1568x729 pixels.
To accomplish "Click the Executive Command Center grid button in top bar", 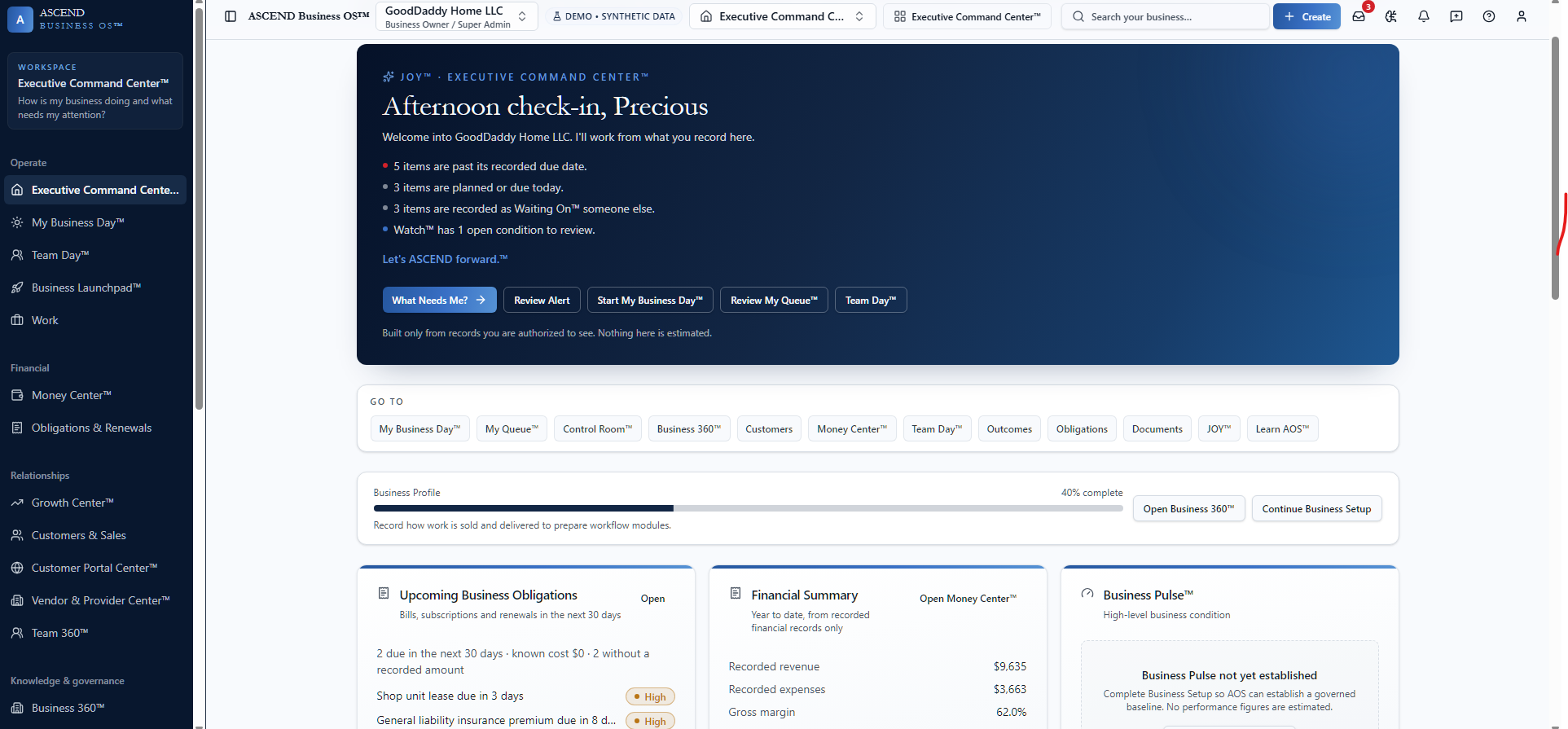I will [x=967, y=16].
